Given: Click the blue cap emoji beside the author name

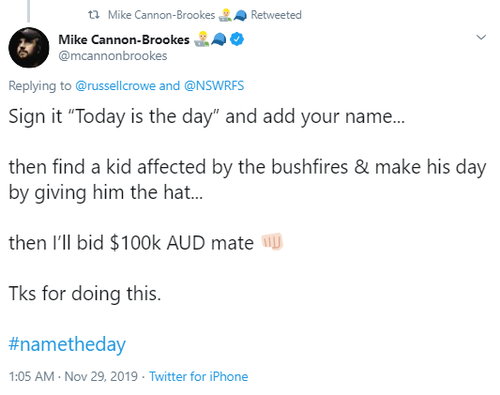Looking at the screenshot, I should (x=219, y=40).
